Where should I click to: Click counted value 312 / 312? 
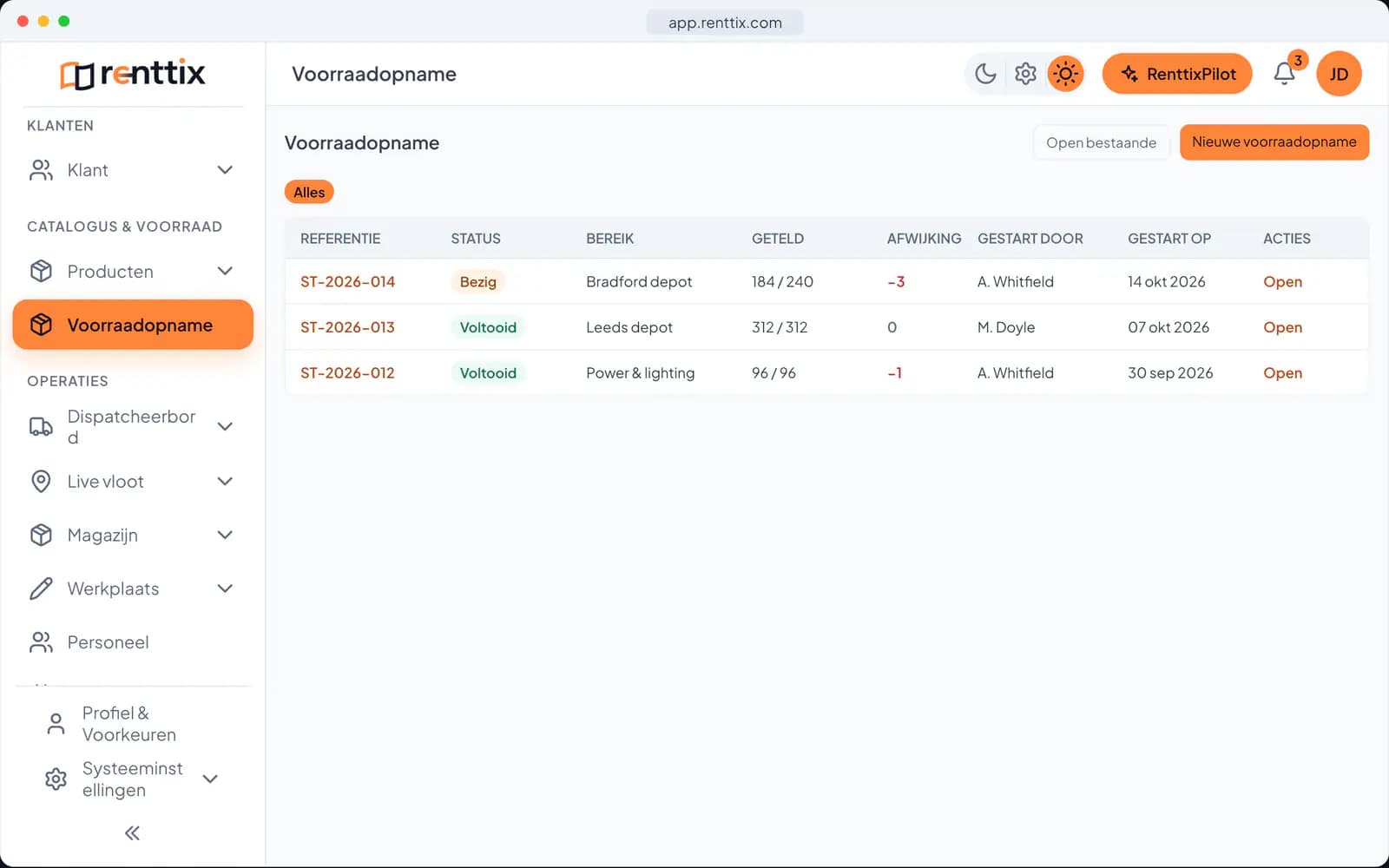780,327
